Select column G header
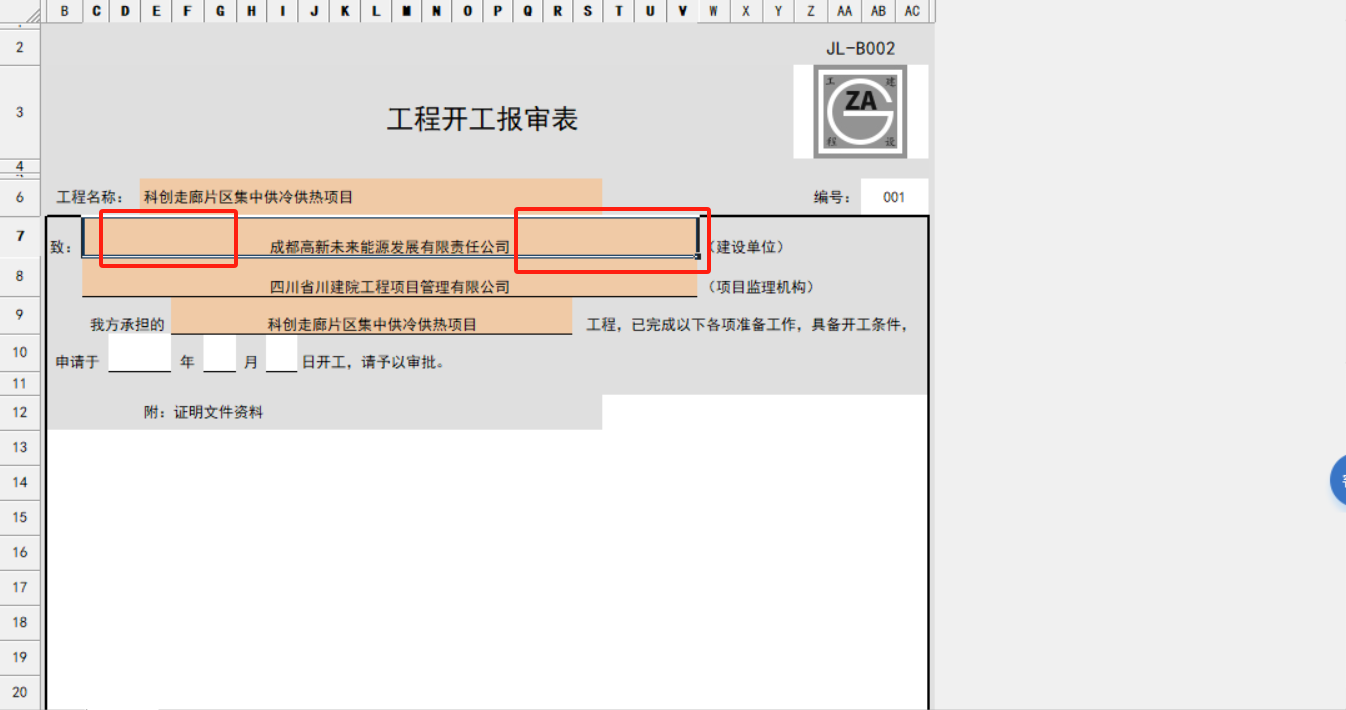The width and height of the screenshot is (1346, 710). coord(220,11)
